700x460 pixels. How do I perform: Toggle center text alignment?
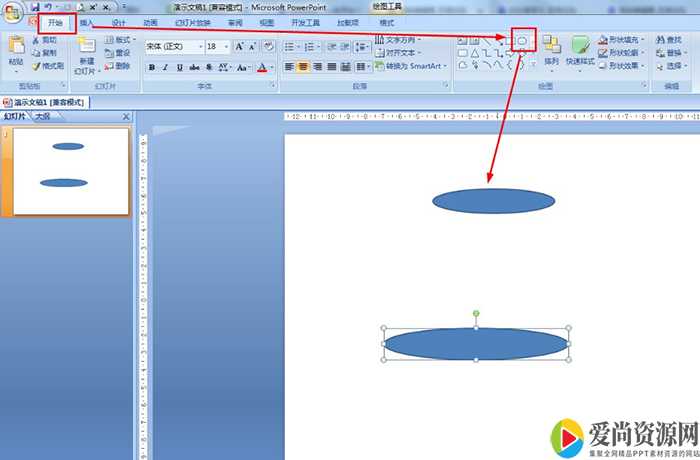click(303, 67)
